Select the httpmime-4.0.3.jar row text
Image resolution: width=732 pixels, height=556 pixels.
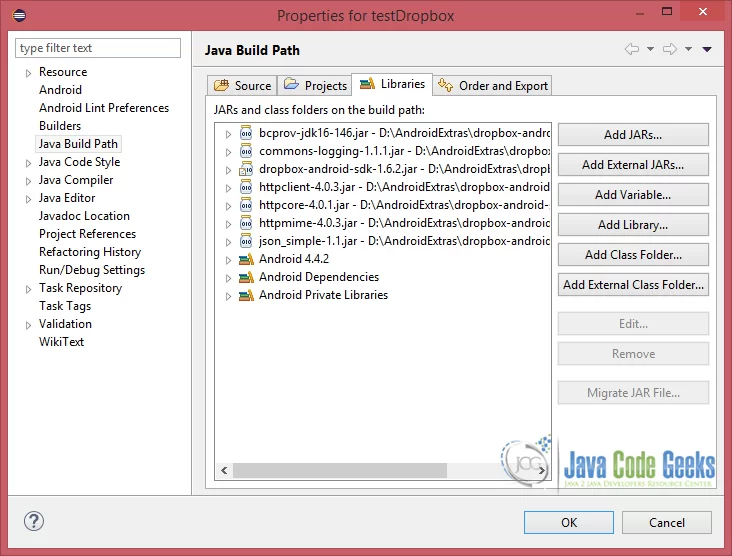(404, 223)
